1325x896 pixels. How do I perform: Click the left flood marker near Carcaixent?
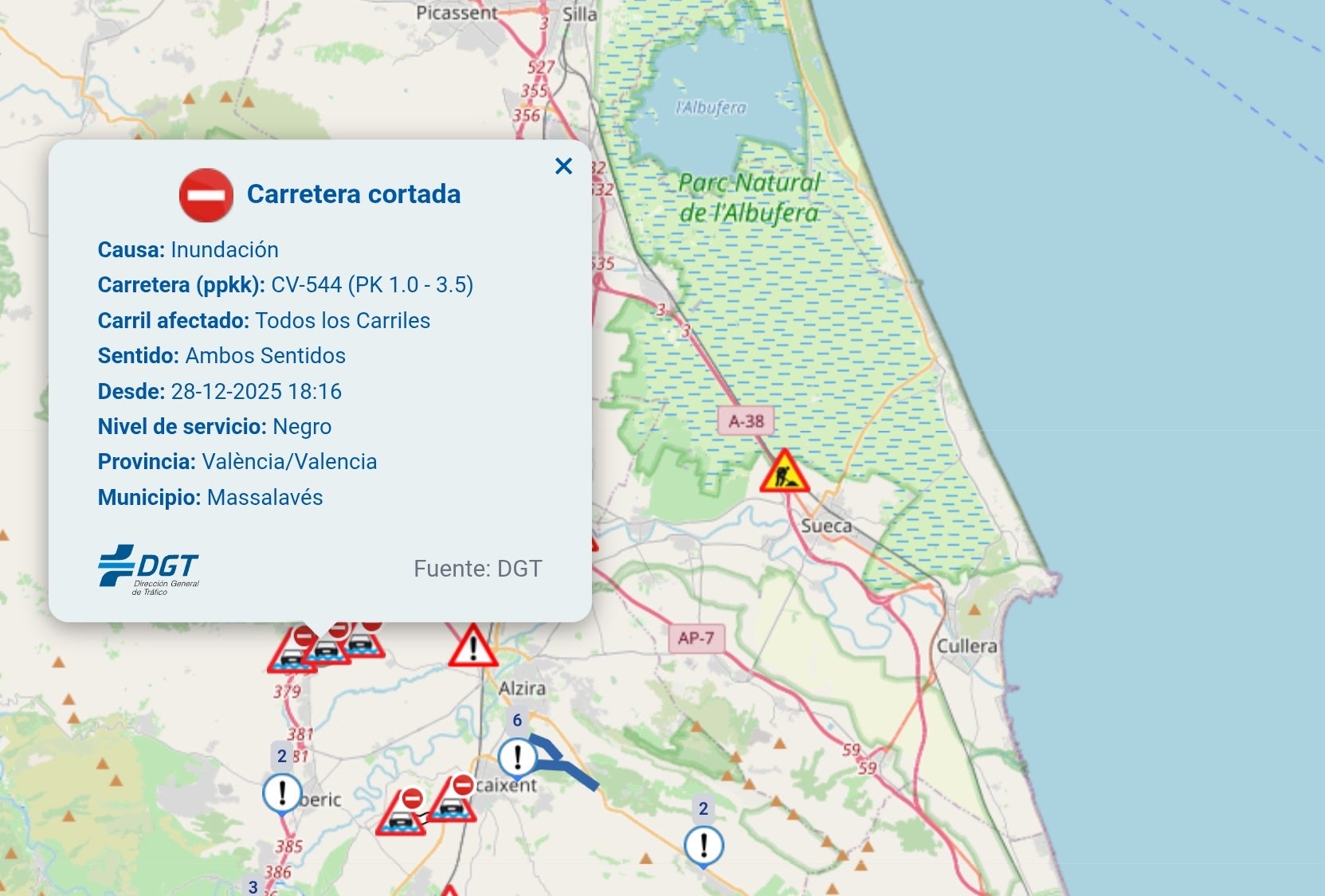click(x=402, y=812)
